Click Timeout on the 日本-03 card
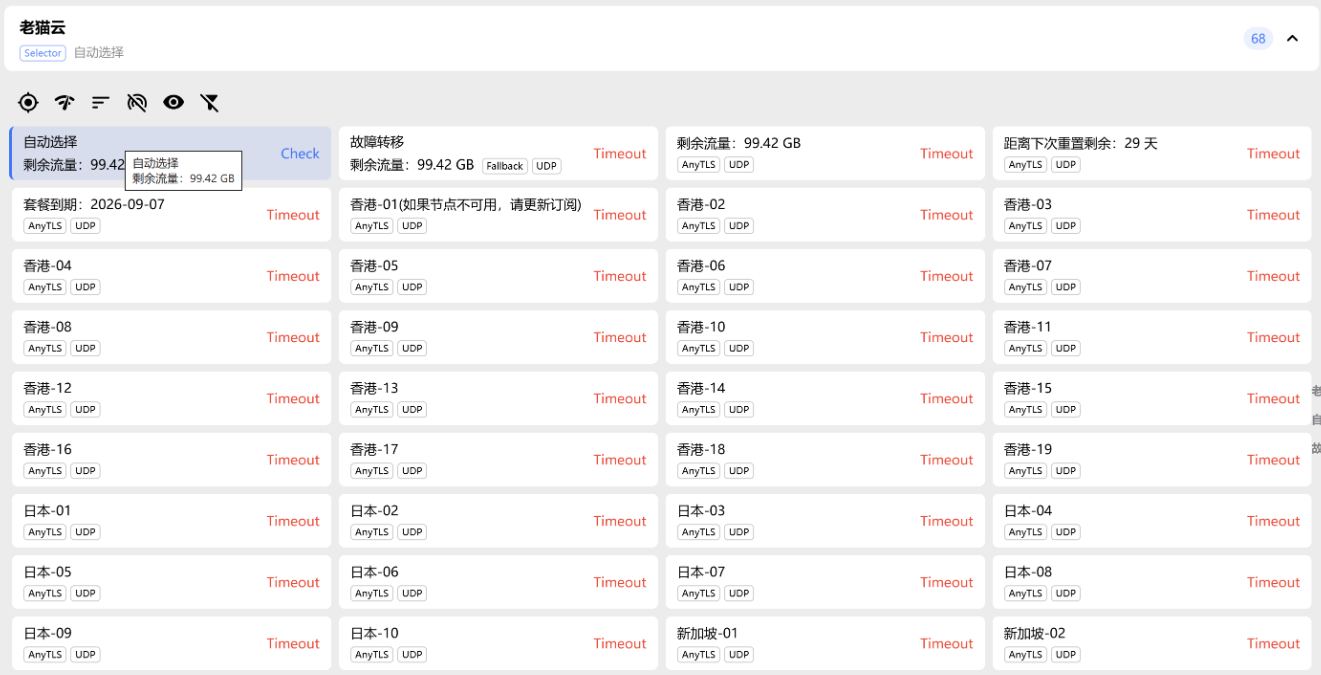The width and height of the screenshot is (1321, 675). click(946, 521)
